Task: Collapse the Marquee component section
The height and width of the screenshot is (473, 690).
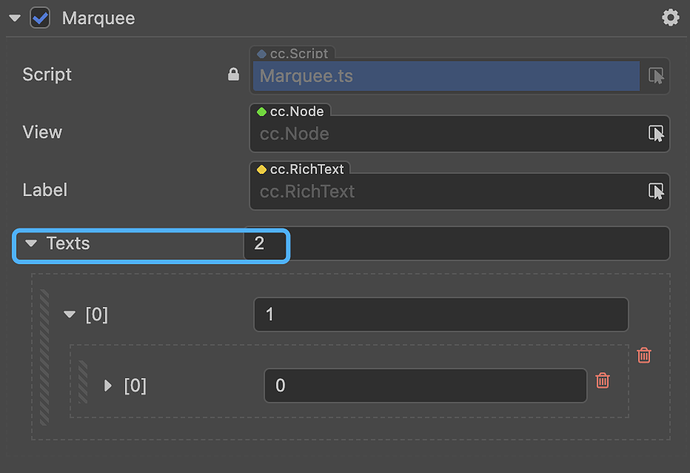Action: [14, 18]
